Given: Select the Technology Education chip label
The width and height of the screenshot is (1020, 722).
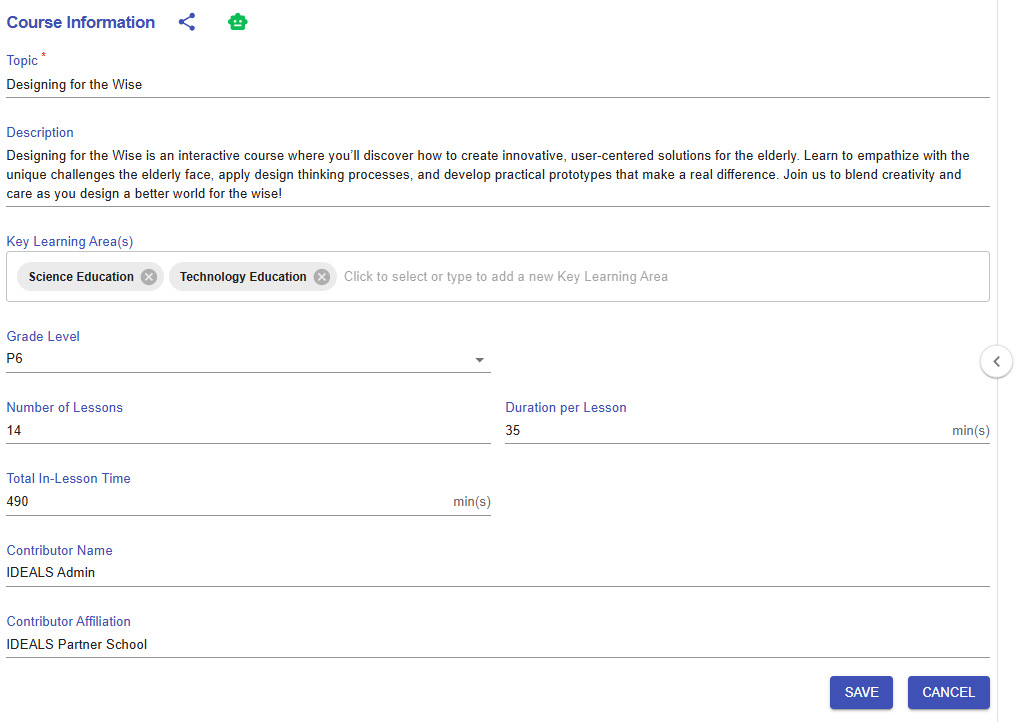Looking at the screenshot, I should click(243, 277).
